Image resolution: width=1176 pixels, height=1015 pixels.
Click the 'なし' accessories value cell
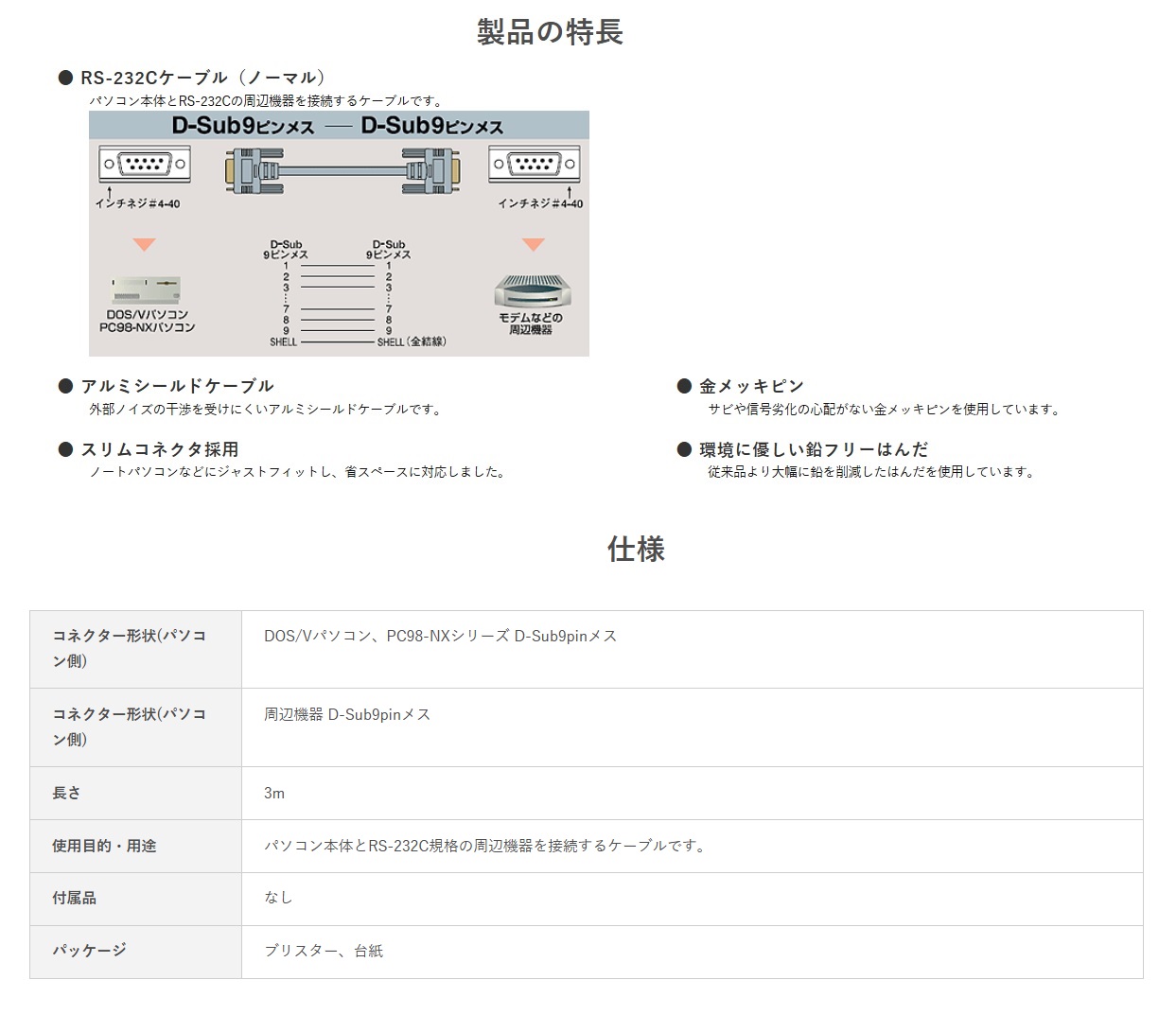coord(693,899)
